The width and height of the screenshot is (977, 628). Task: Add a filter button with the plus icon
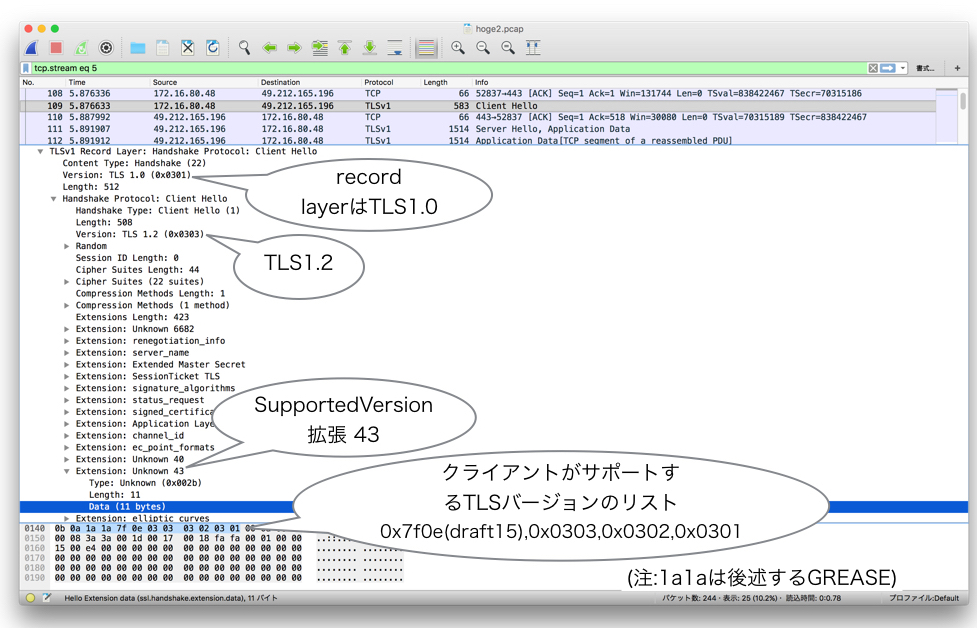coord(957,68)
